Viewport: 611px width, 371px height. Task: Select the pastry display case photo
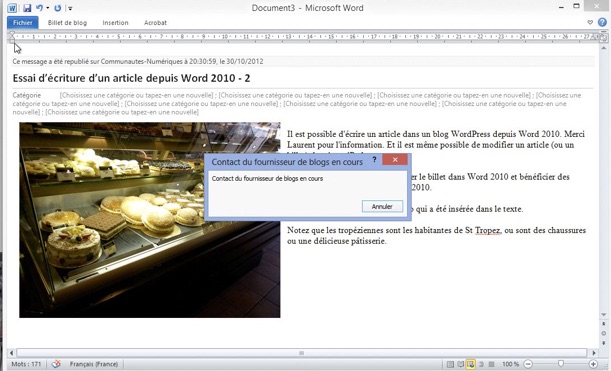[x=150, y=220]
